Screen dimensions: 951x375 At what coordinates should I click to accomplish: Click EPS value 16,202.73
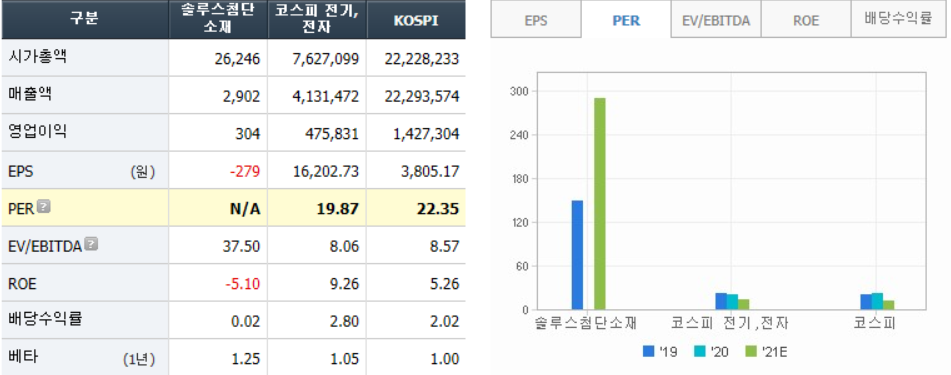[x=327, y=172]
